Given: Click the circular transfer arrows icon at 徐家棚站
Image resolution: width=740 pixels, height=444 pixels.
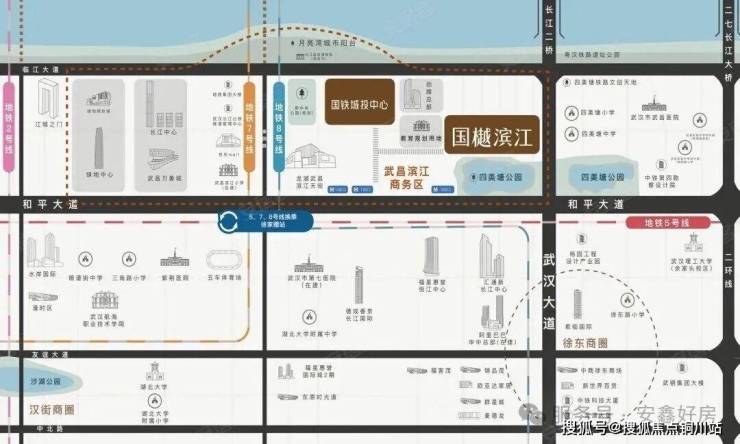Looking at the screenshot, I should pos(228,221).
